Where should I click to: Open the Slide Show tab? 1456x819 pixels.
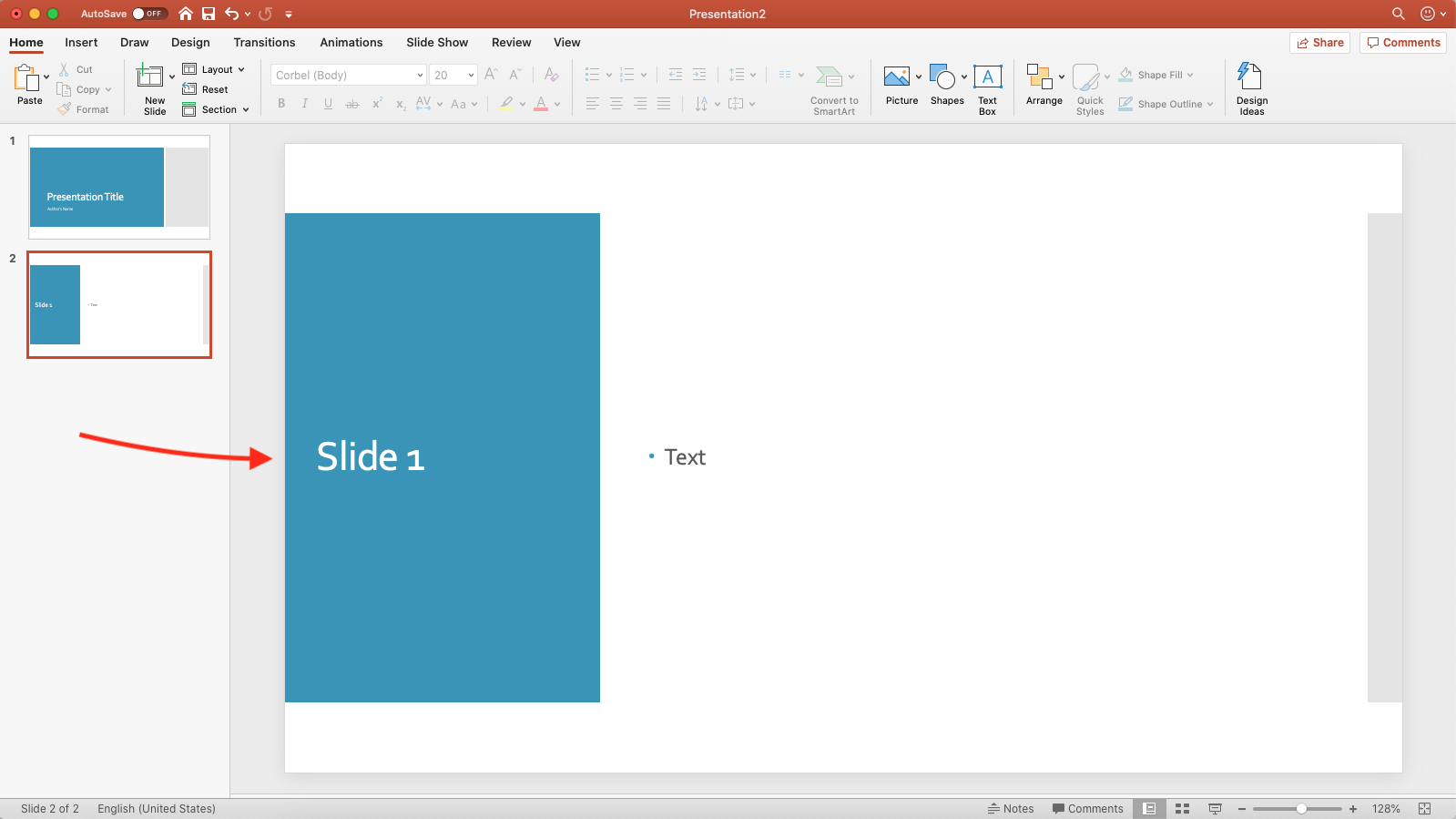437,42
